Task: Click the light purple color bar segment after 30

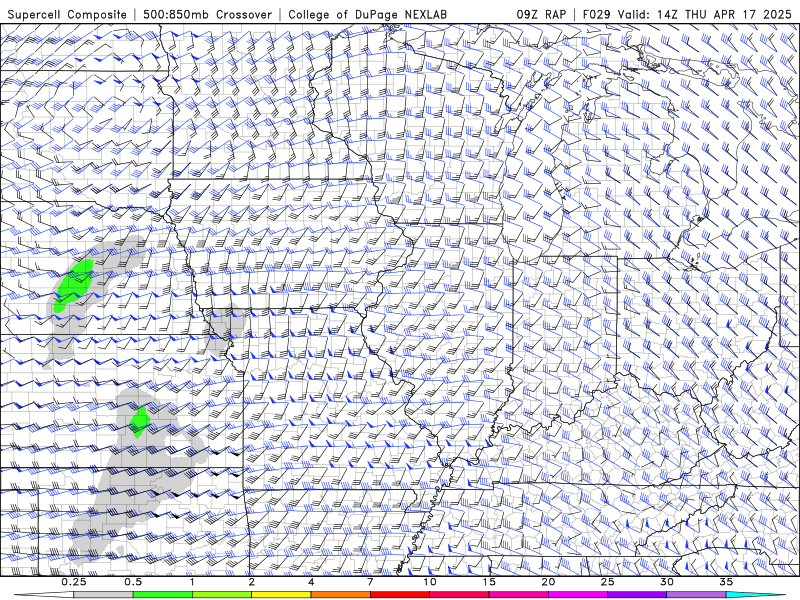Action: [696, 595]
